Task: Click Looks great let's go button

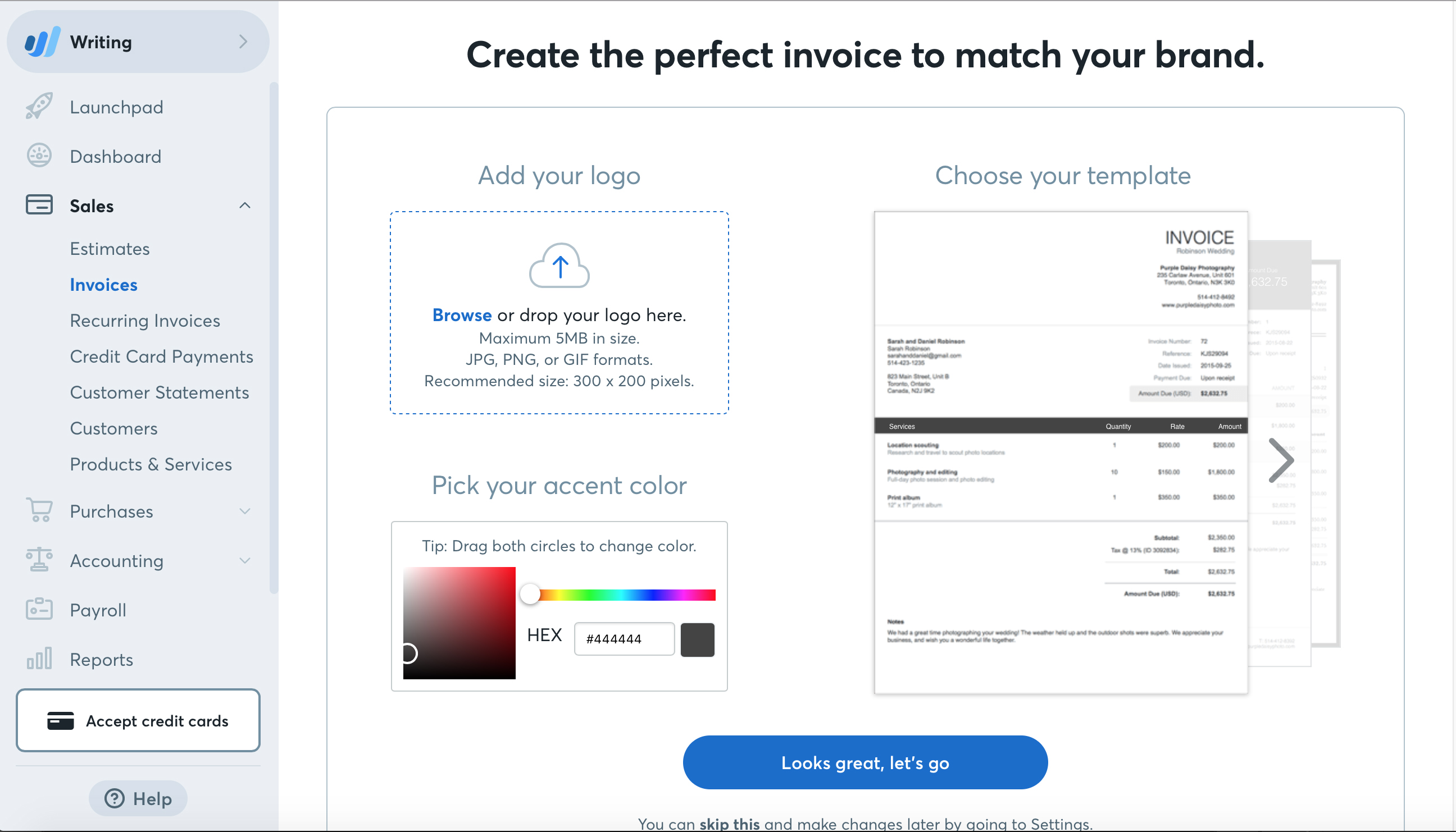Action: point(865,762)
